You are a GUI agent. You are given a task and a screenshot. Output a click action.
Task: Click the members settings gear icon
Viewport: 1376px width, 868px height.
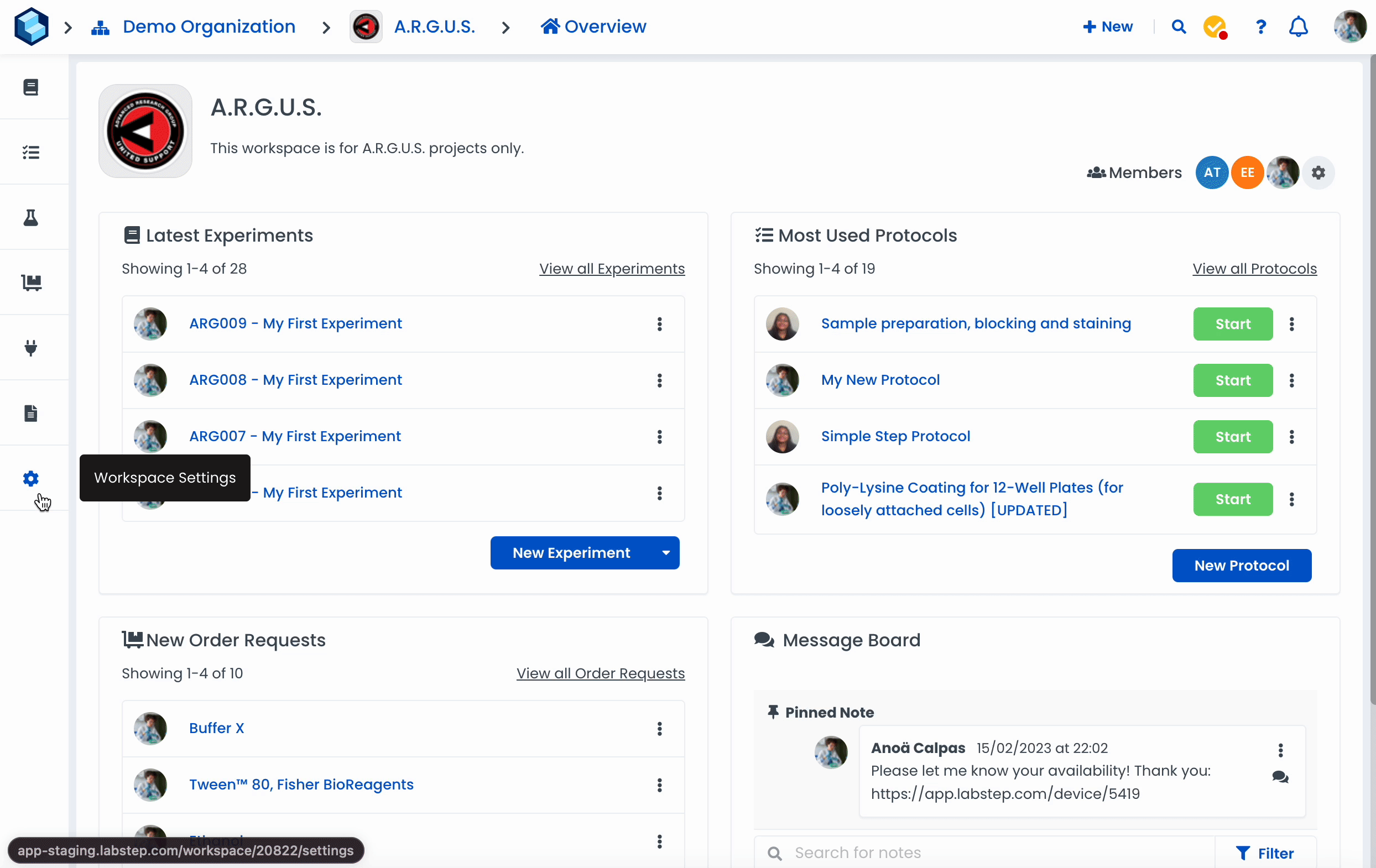[x=1318, y=172]
